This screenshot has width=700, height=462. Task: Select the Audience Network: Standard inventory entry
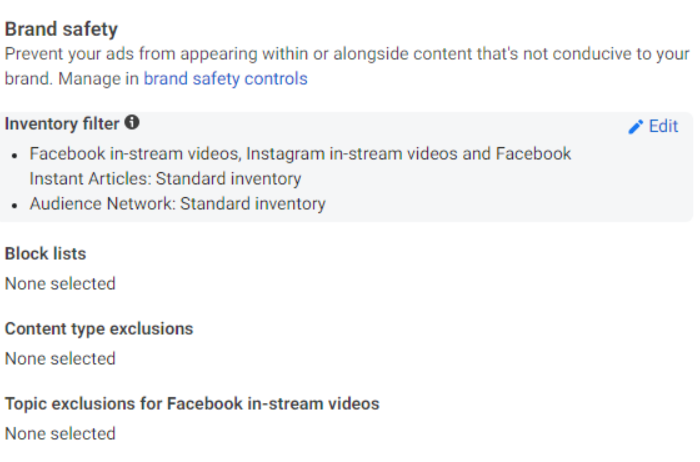[177, 204]
